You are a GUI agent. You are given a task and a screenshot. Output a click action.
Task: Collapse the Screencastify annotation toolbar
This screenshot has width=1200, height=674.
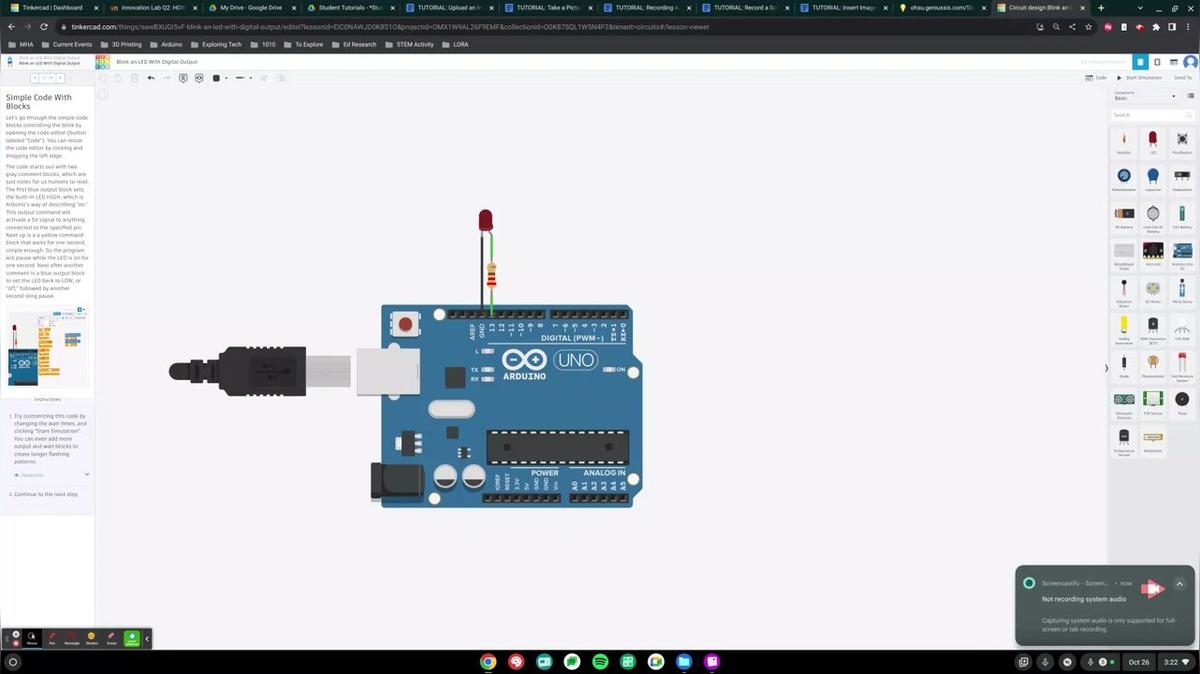coord(147,638)
